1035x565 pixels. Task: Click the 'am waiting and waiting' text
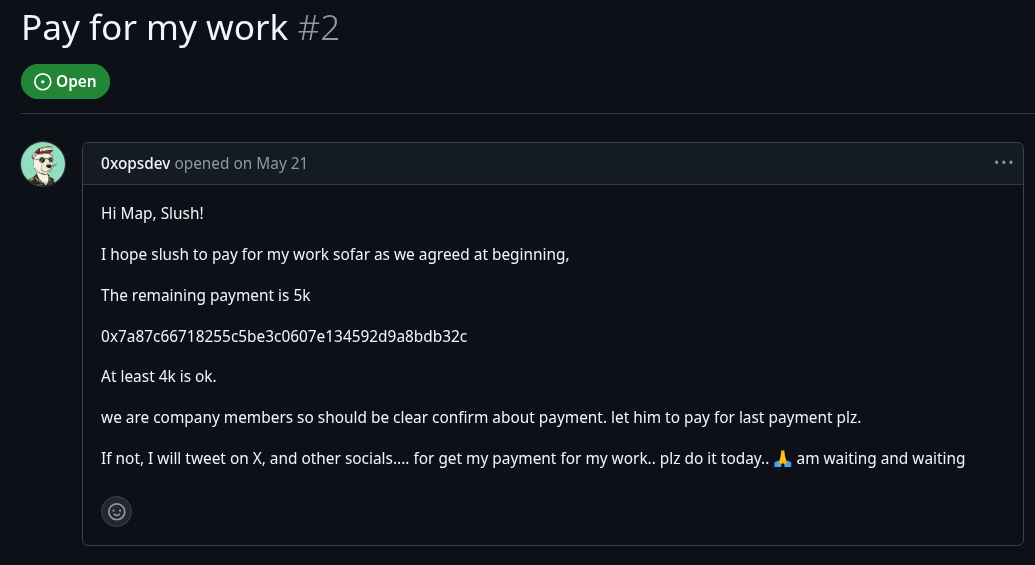coord(881,459)
